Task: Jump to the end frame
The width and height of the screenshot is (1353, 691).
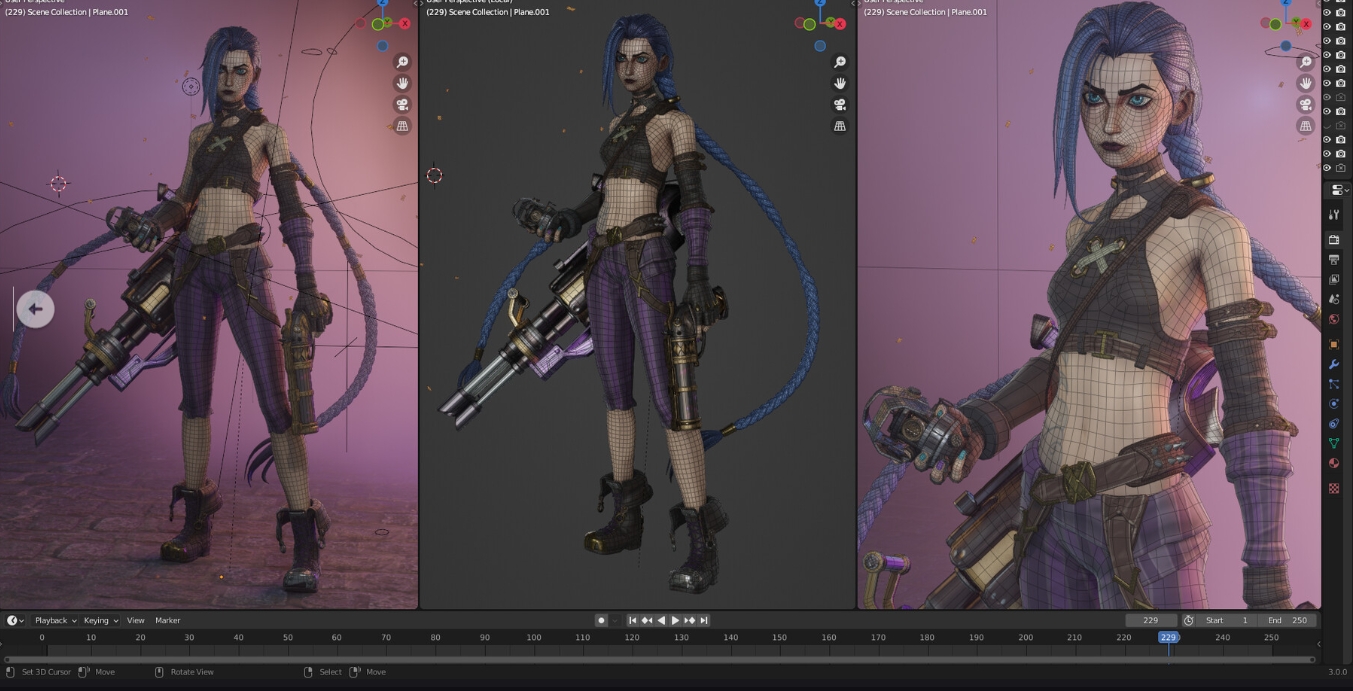Action: click(x=704, y=620)
